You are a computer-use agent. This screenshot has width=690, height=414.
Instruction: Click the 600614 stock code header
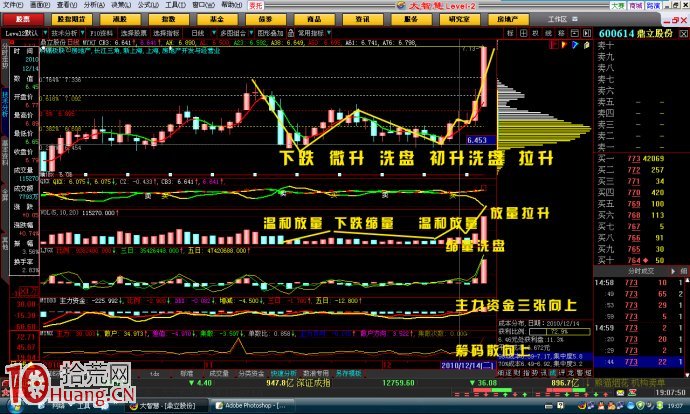617,33
